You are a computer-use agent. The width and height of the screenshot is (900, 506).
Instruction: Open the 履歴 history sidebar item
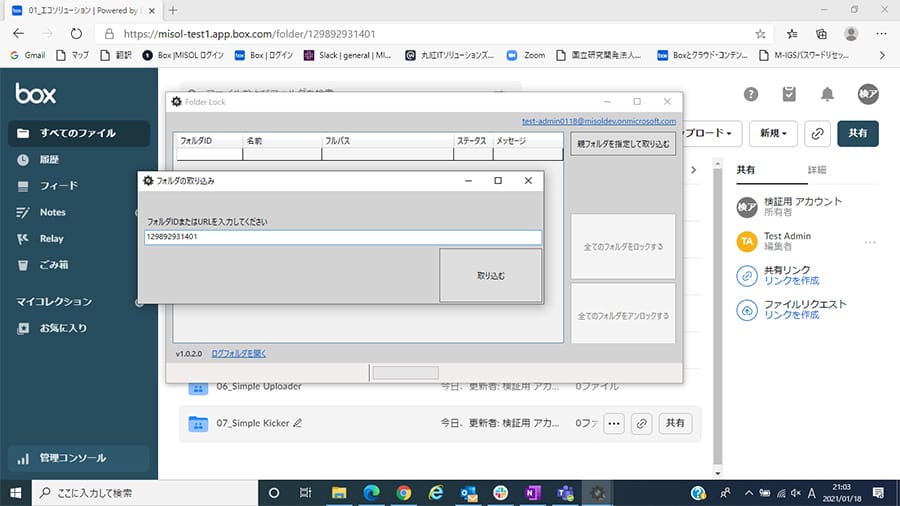(x=50, y=159)
